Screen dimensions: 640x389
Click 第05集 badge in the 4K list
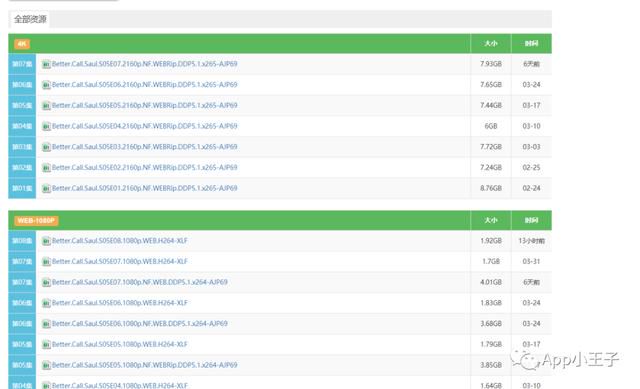[22, 106]
